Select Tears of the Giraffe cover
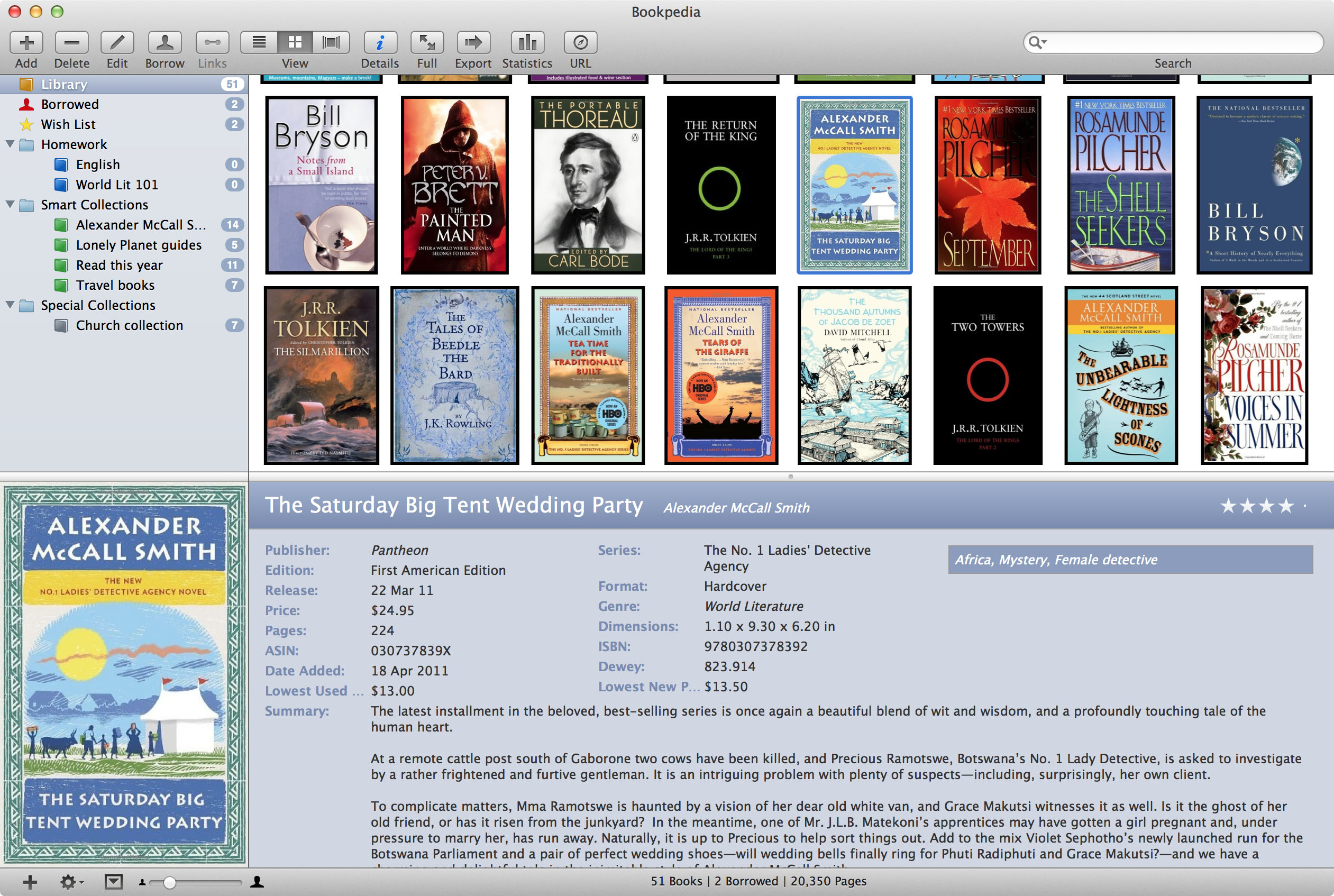 tap(721, 376)
